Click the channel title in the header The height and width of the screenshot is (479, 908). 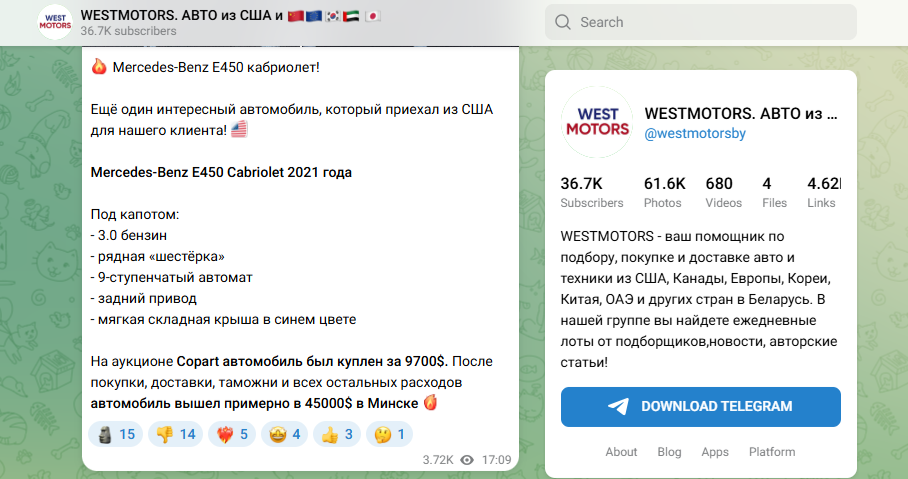tap(230, 16)
